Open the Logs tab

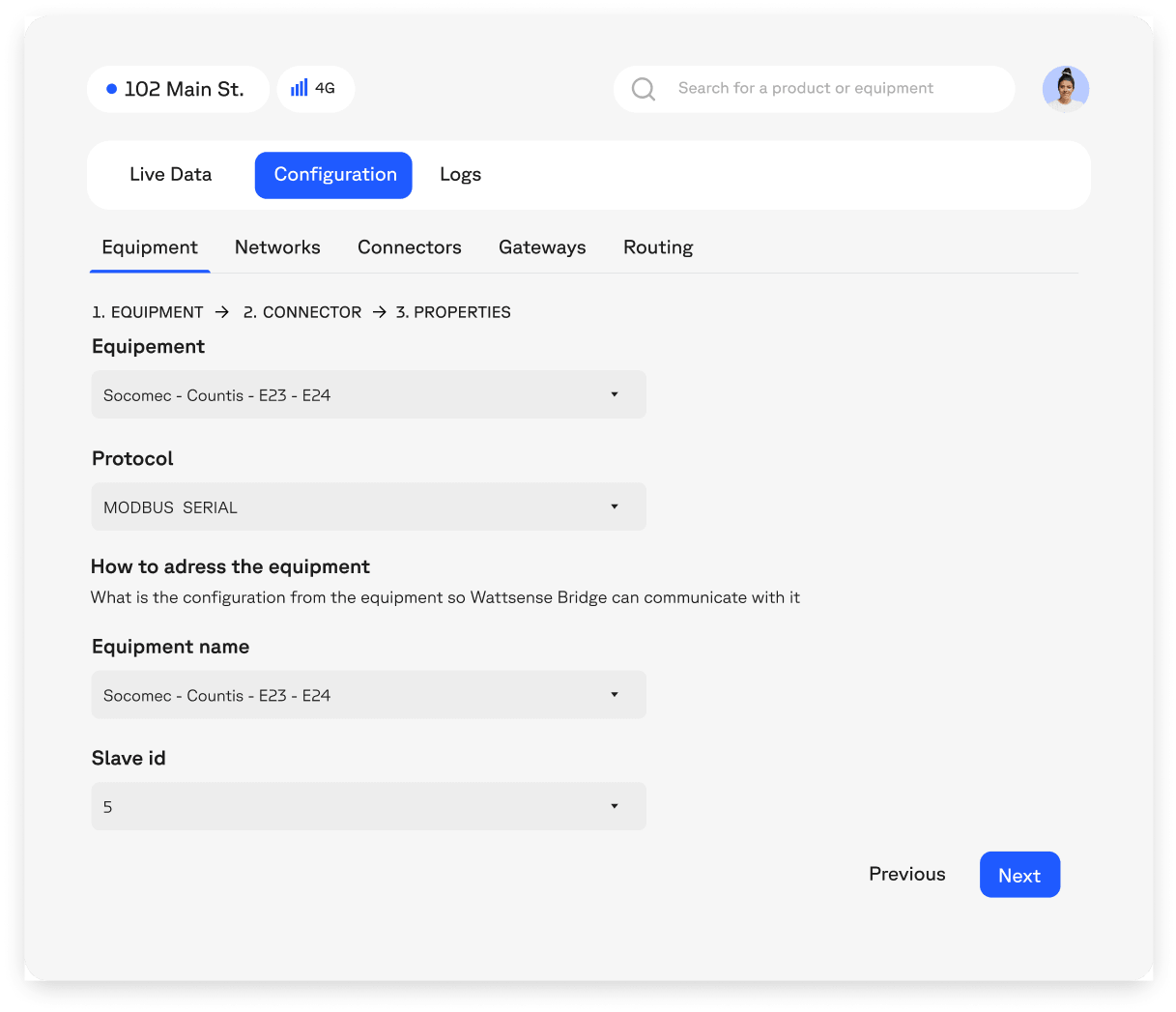click(x=460, y=175)
